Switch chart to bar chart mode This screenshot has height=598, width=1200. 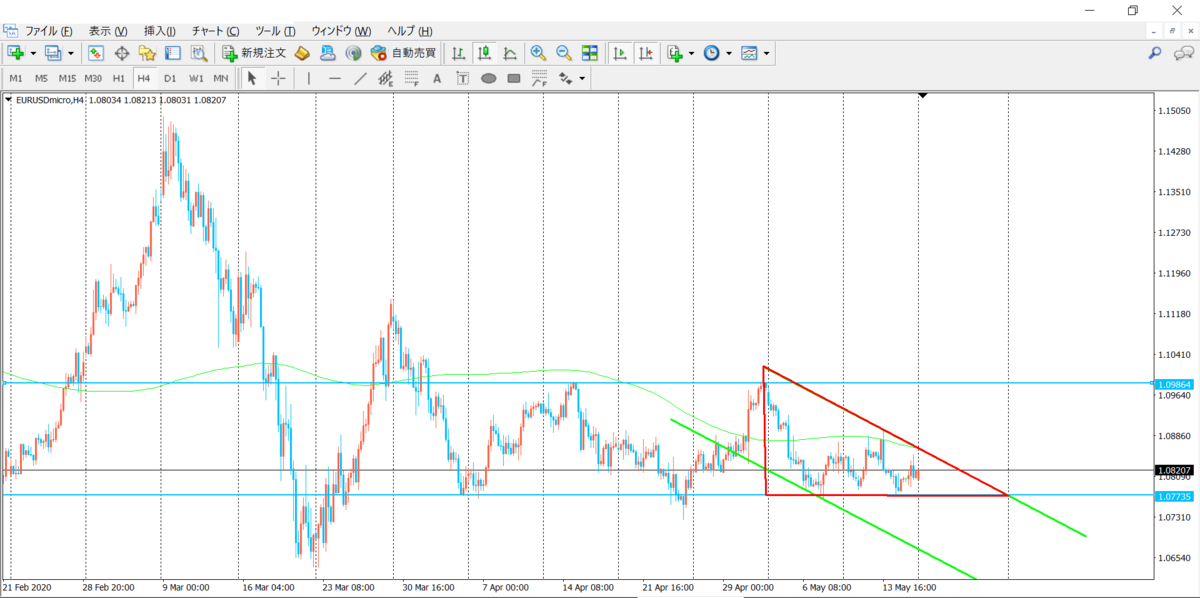pyautogui.click(x=458, y=53)
